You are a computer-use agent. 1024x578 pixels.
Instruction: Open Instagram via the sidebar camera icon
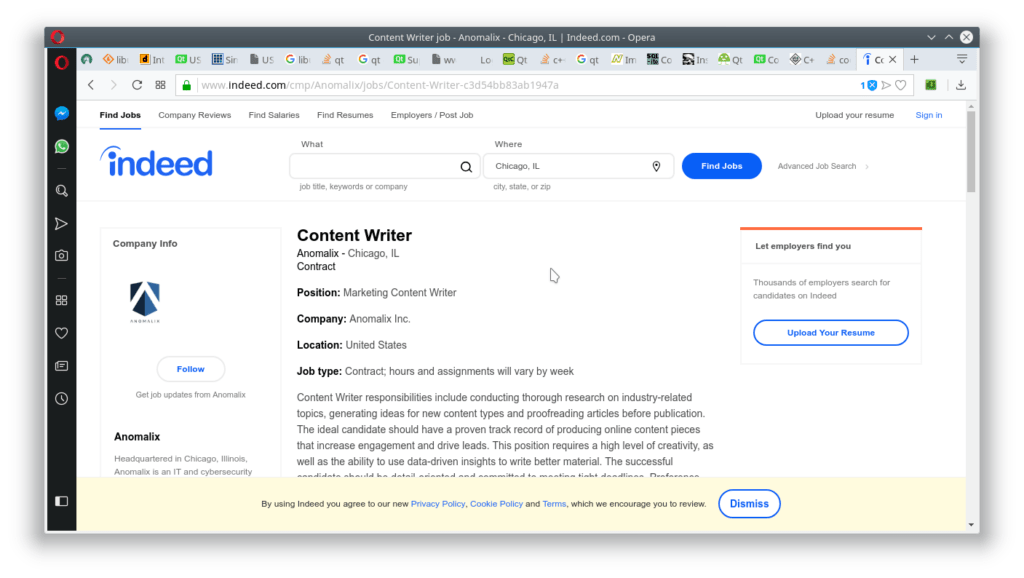click(61, 255)
